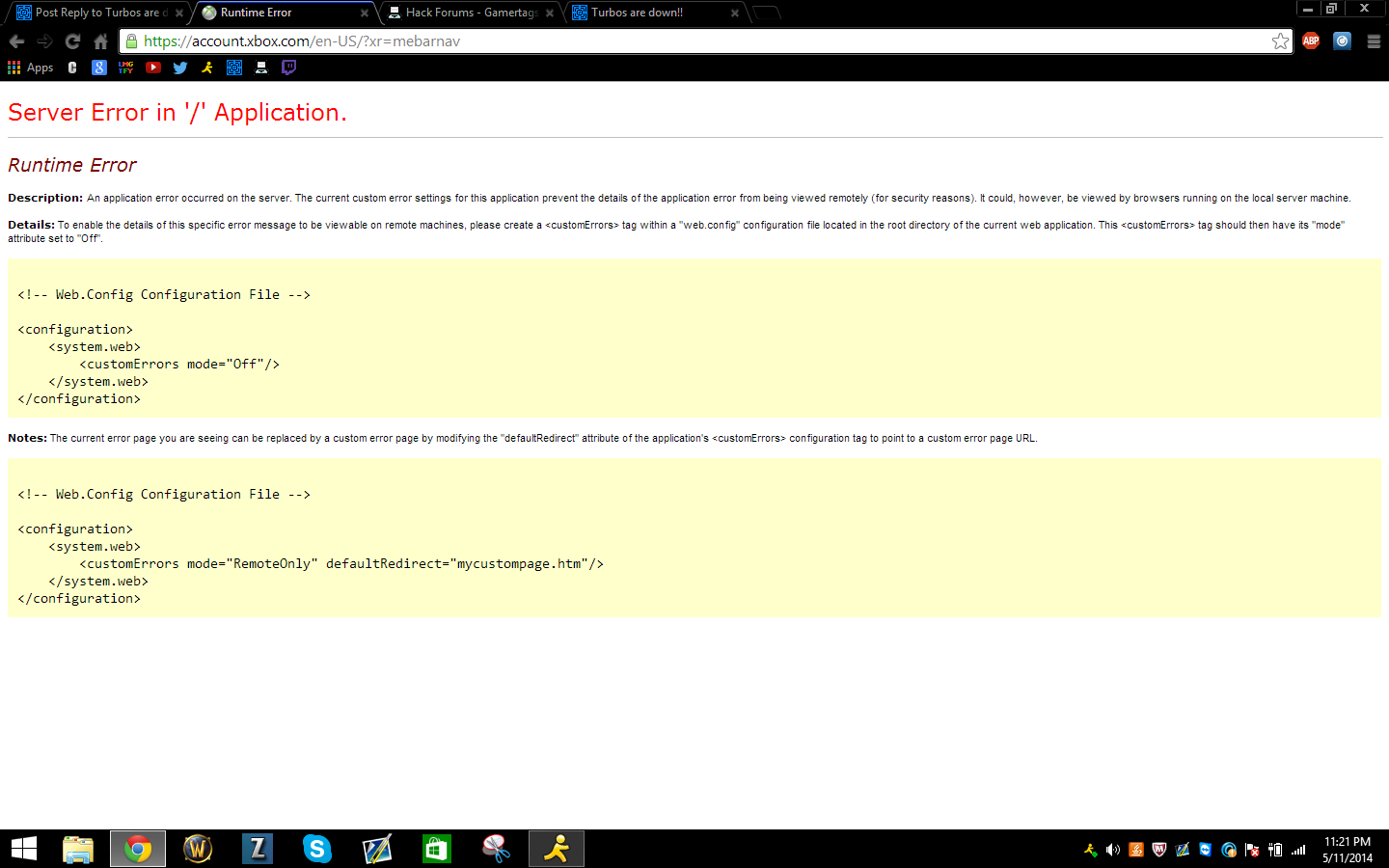Open the Apps bookmarks shortcut
The width and height of the screenshot is (1389, 868).
pos(31,68)
